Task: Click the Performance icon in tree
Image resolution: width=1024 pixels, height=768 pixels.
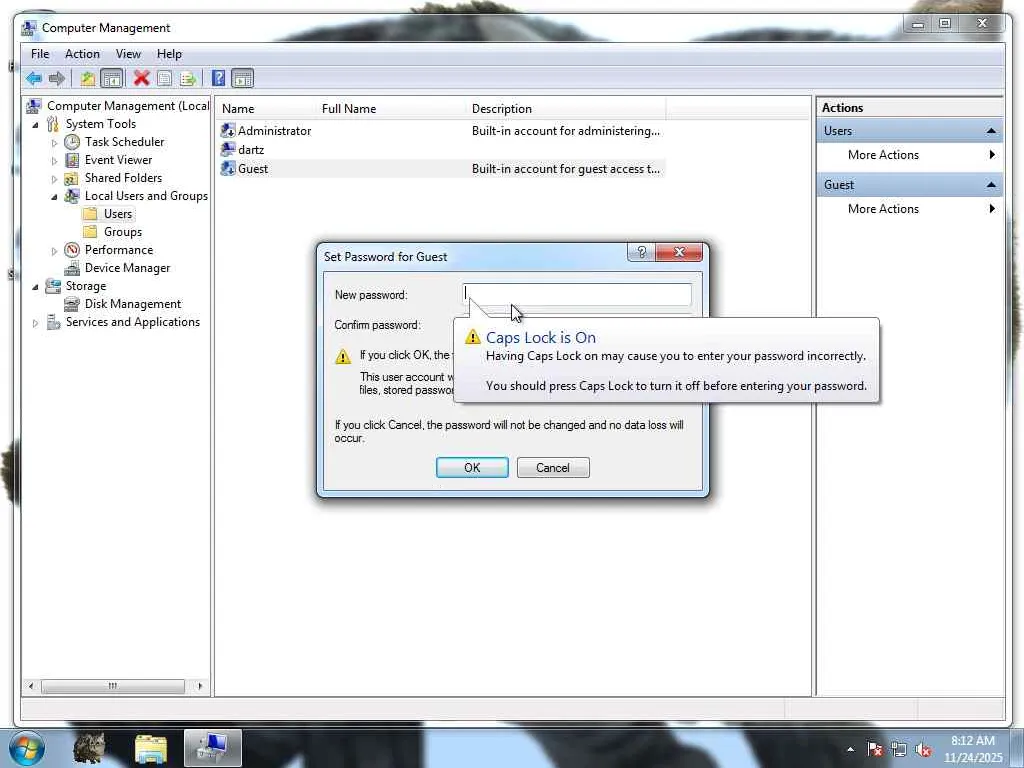Action: click(x=72, y=249)
